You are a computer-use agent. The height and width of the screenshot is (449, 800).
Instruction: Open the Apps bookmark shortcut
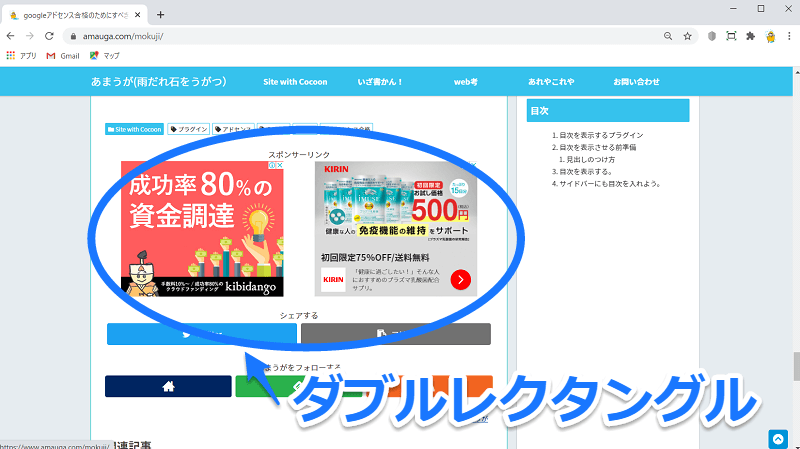coord(22,55)
